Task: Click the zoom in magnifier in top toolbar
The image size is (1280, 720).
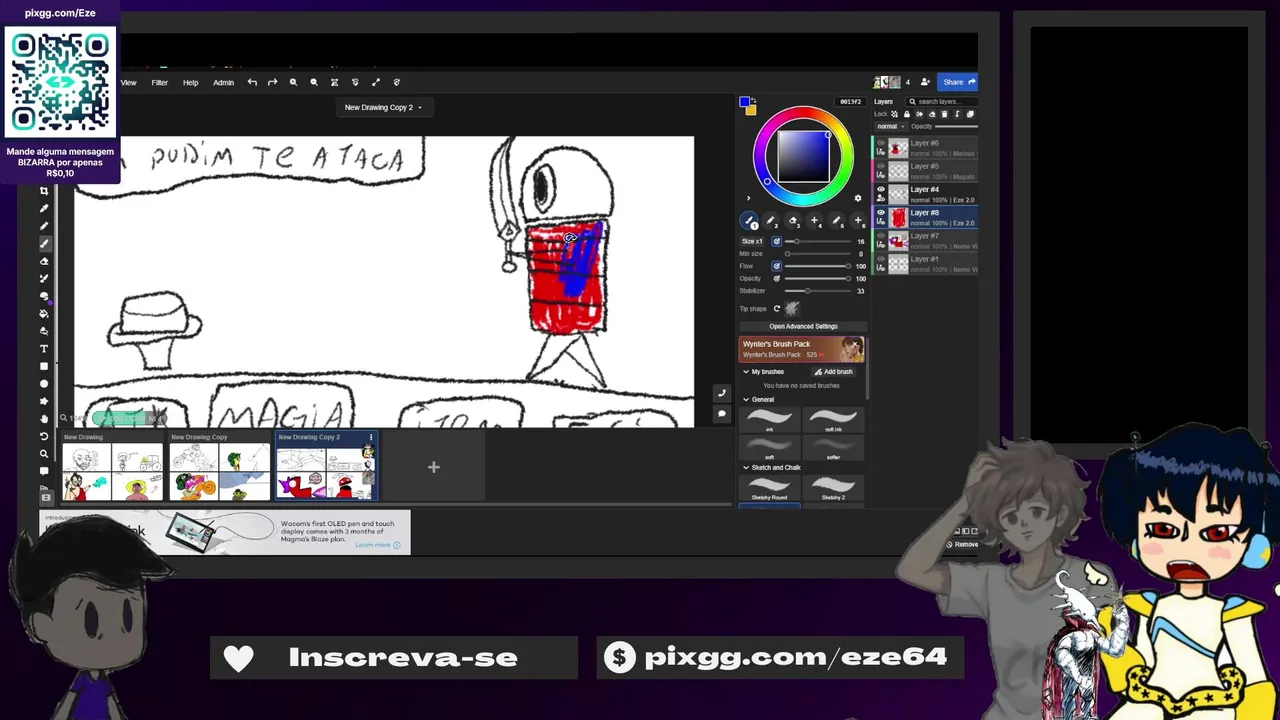Action: [x=293, y=82]
